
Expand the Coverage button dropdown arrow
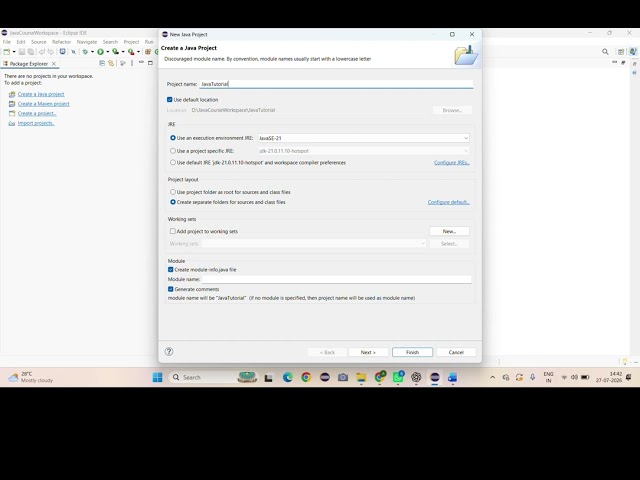(x=123, y=52)
